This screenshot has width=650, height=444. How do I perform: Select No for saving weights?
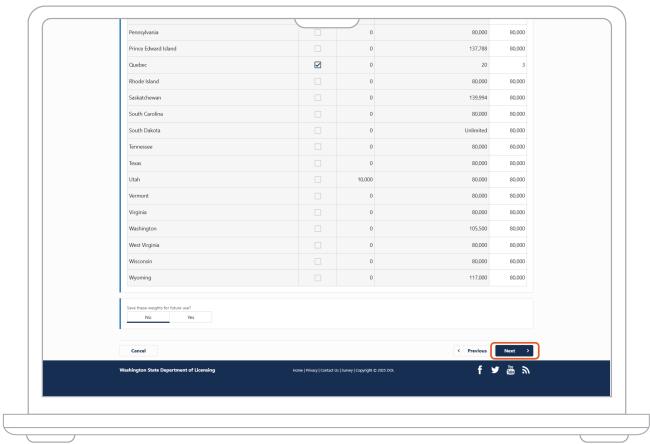[x=148, y=317]
